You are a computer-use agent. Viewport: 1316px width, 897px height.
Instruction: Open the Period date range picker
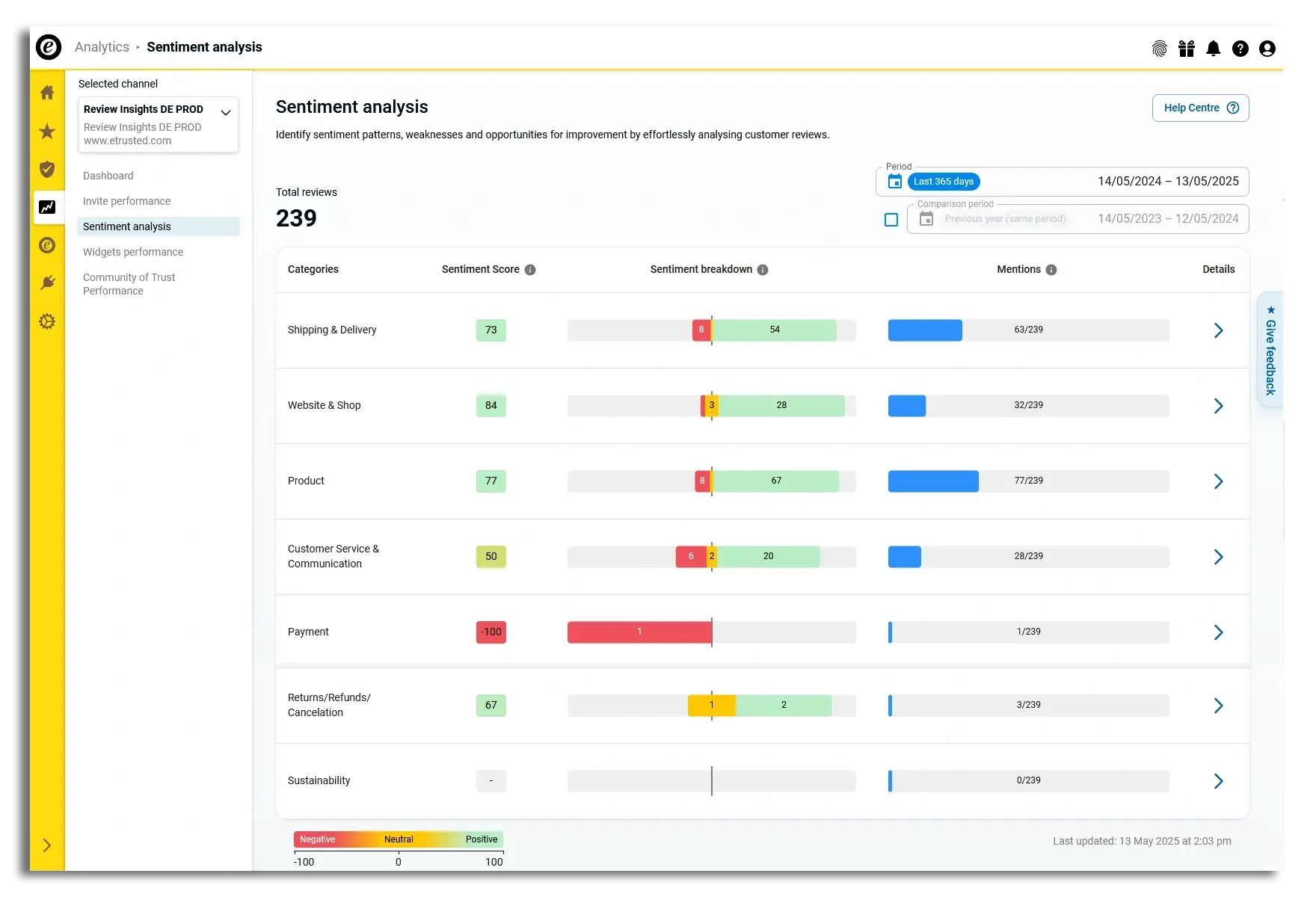pyautogui.click(x=1062, y=182)
